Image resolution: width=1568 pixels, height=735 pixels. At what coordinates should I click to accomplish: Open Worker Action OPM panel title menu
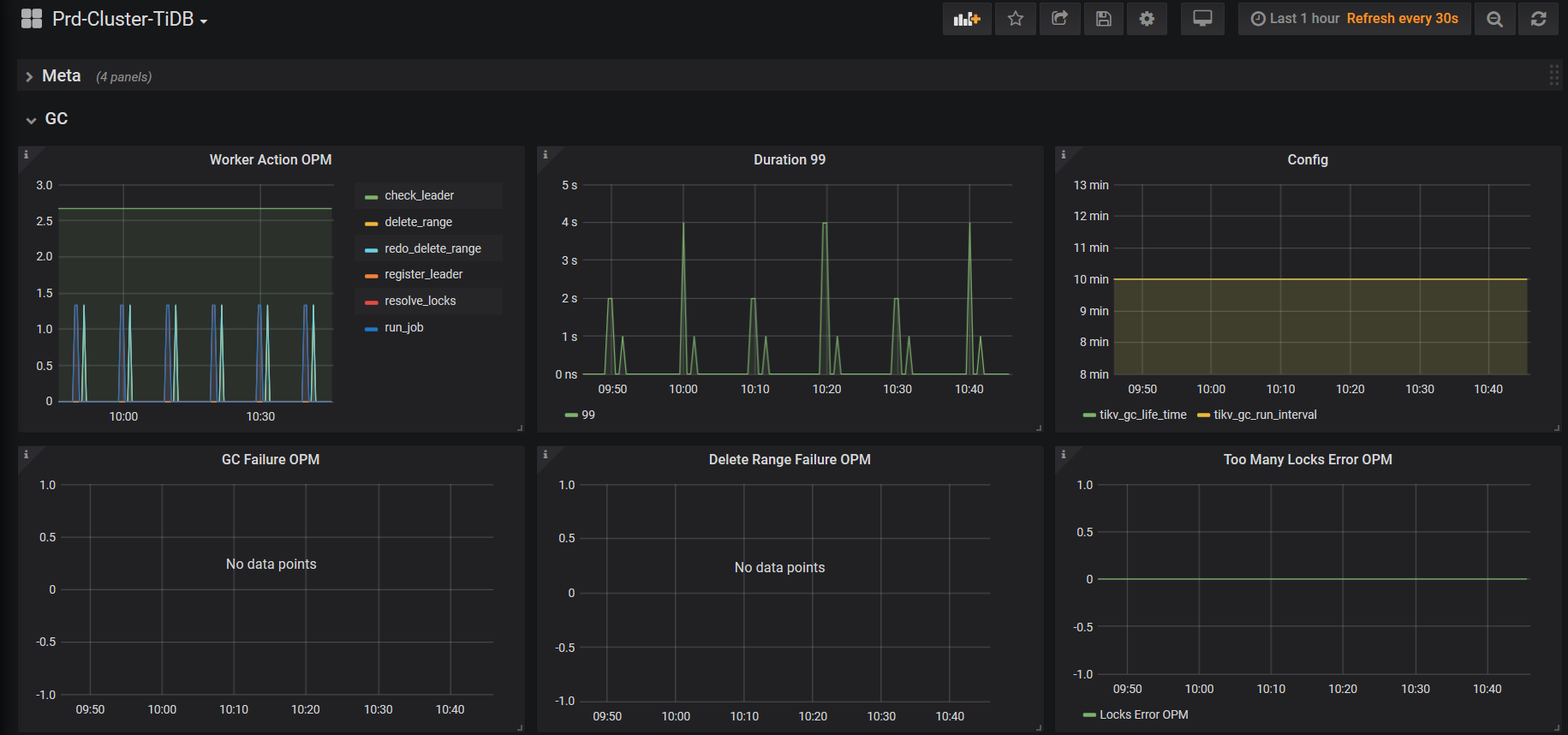[x=271, y=159]
